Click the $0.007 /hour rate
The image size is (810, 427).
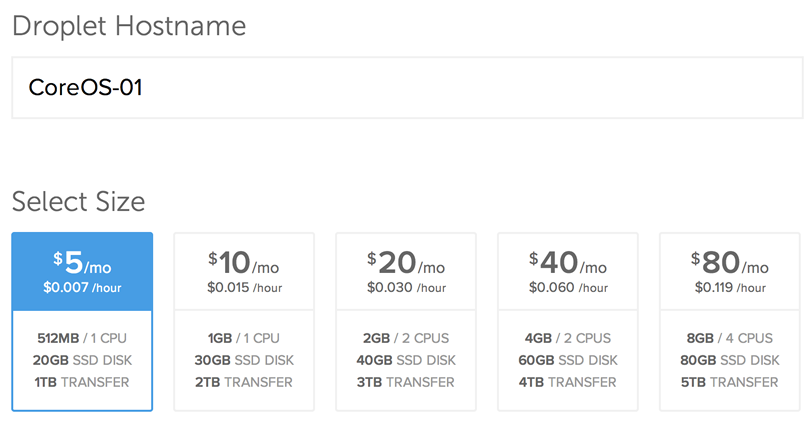point(82,288)
